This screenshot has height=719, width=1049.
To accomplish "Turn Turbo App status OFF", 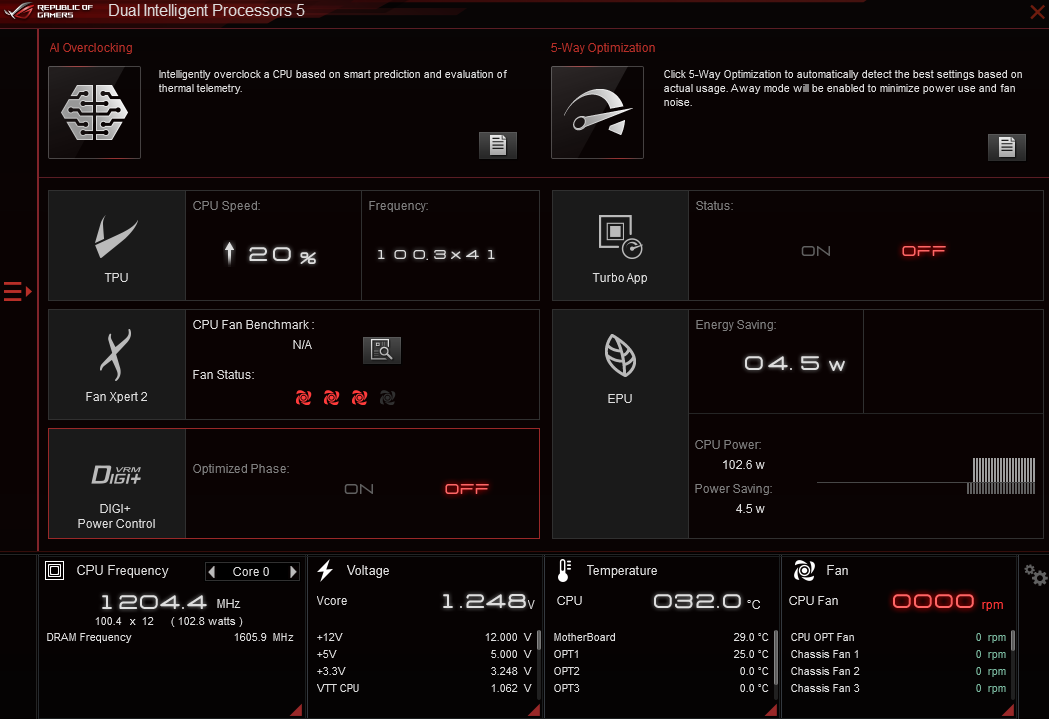I will coord(923,251).
